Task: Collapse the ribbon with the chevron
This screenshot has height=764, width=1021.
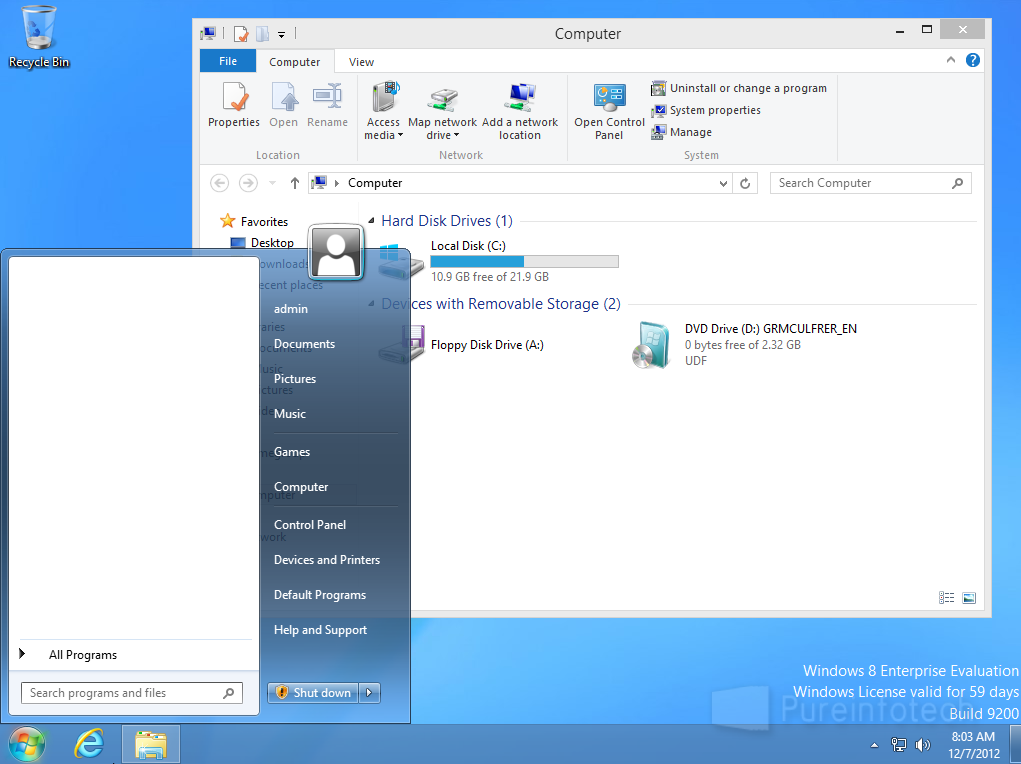Action: coord(951,60)
